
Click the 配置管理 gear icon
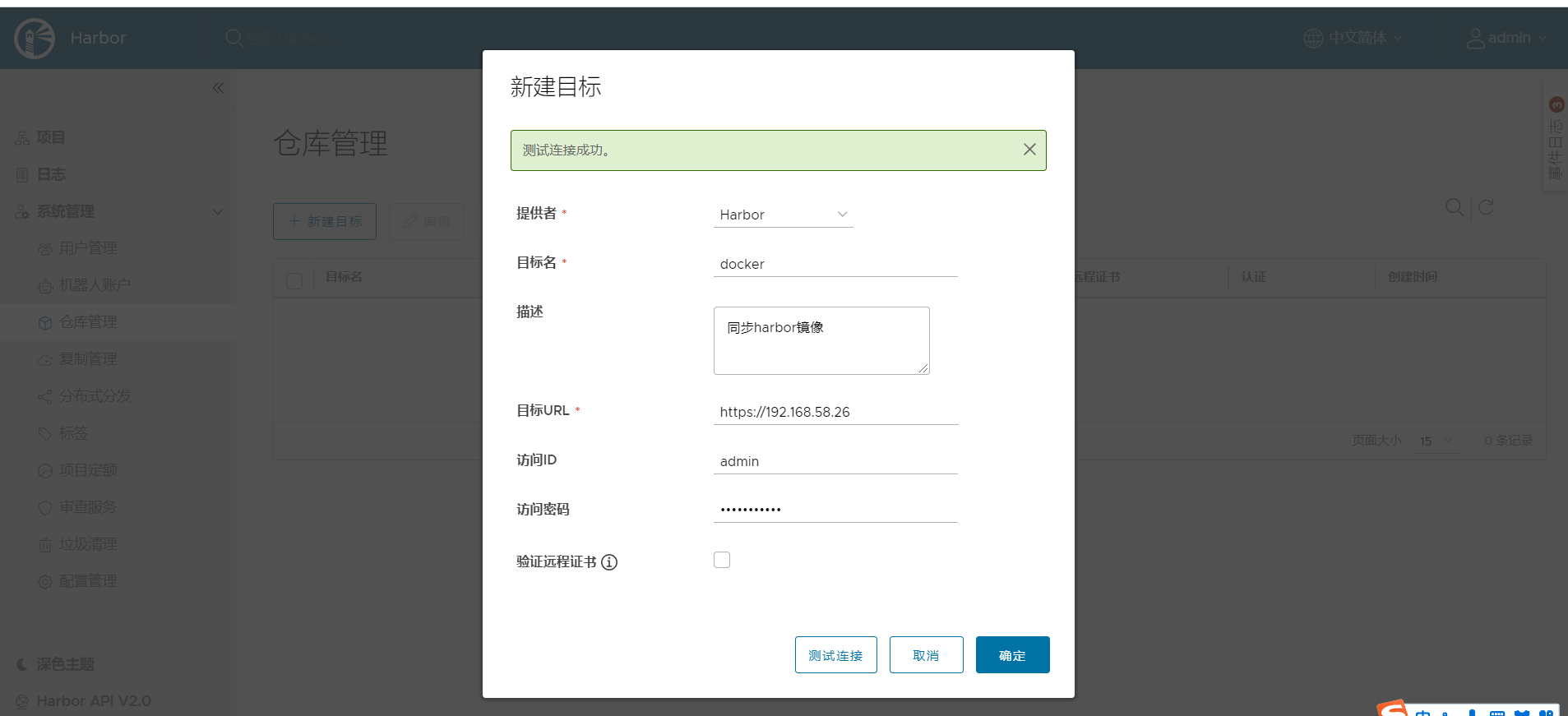(45, 582)
